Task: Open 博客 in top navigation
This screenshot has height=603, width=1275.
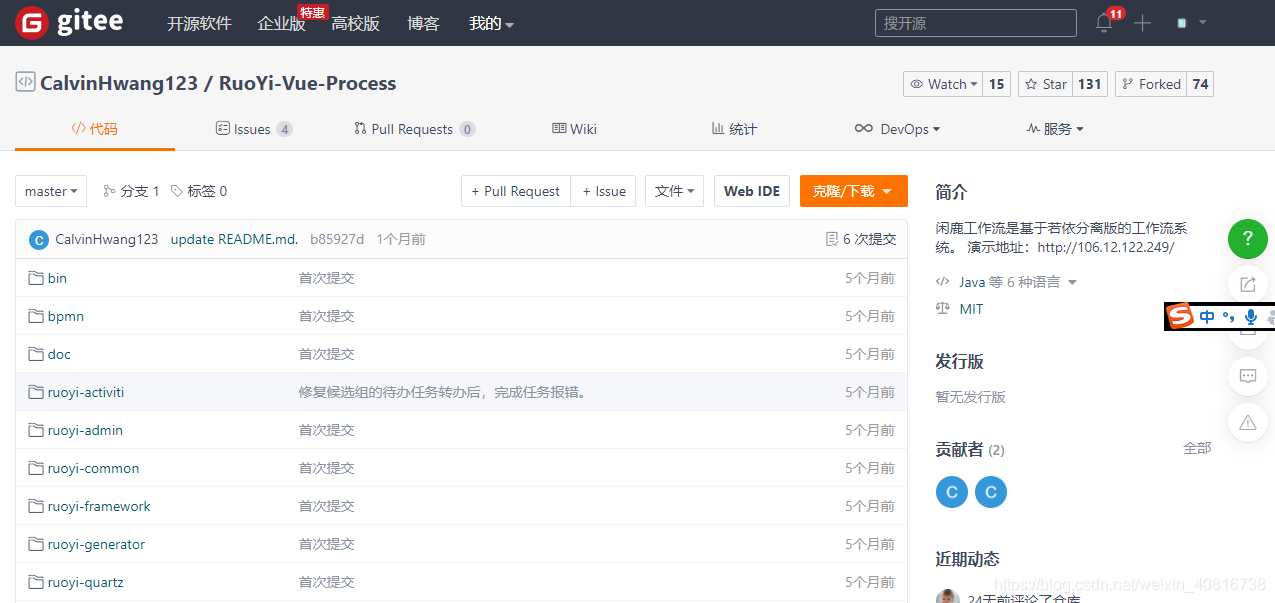Action: click(423, 23)
